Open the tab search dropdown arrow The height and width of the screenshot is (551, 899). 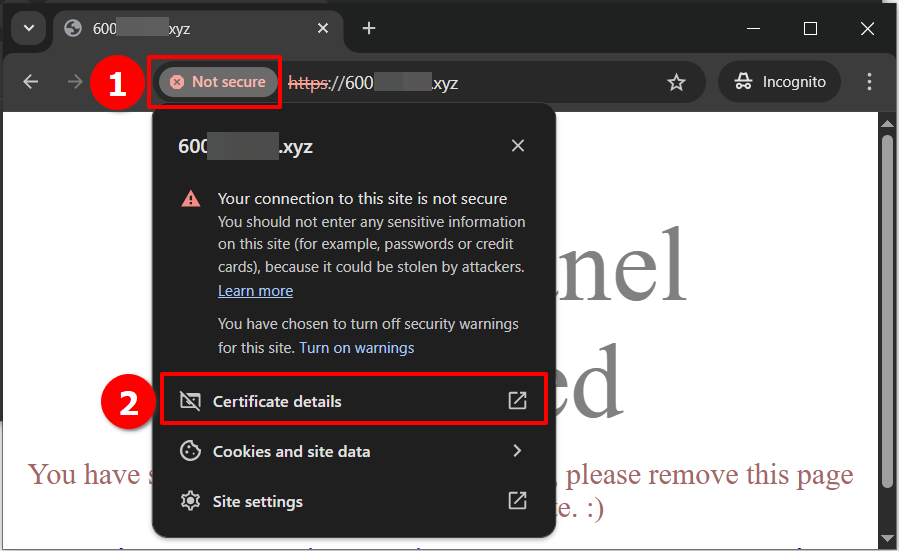point(29,28)
